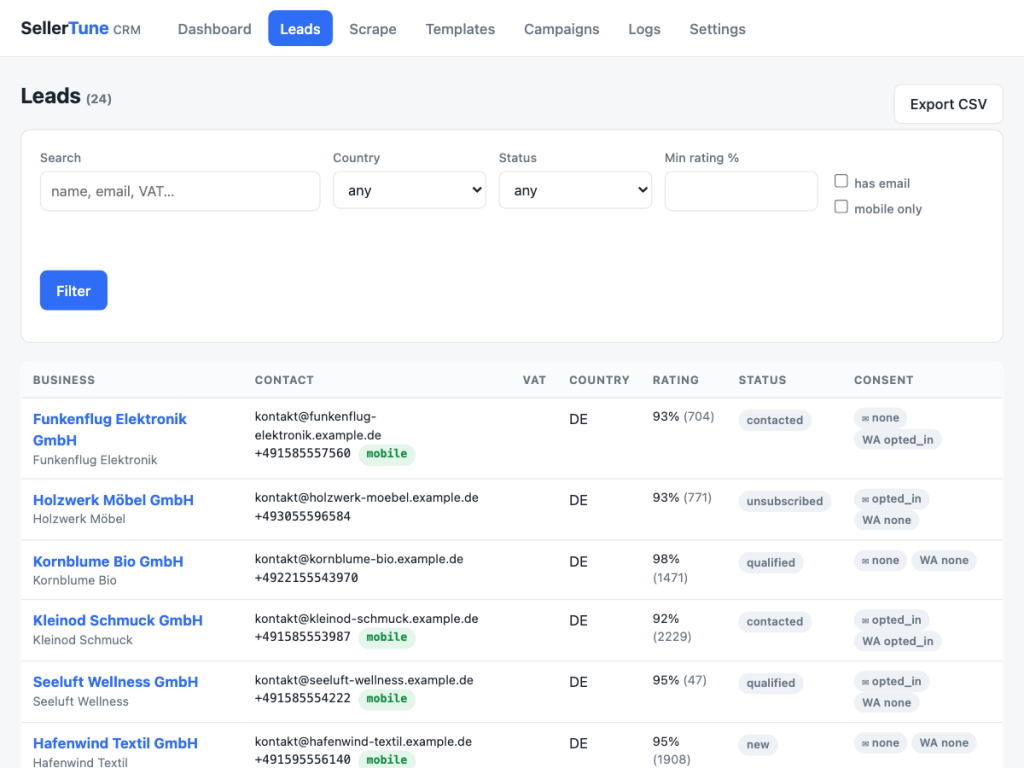Open Hafenwind Textil GmbH lead
This screenshot has width=1024, height=768.
pos(116,743)
